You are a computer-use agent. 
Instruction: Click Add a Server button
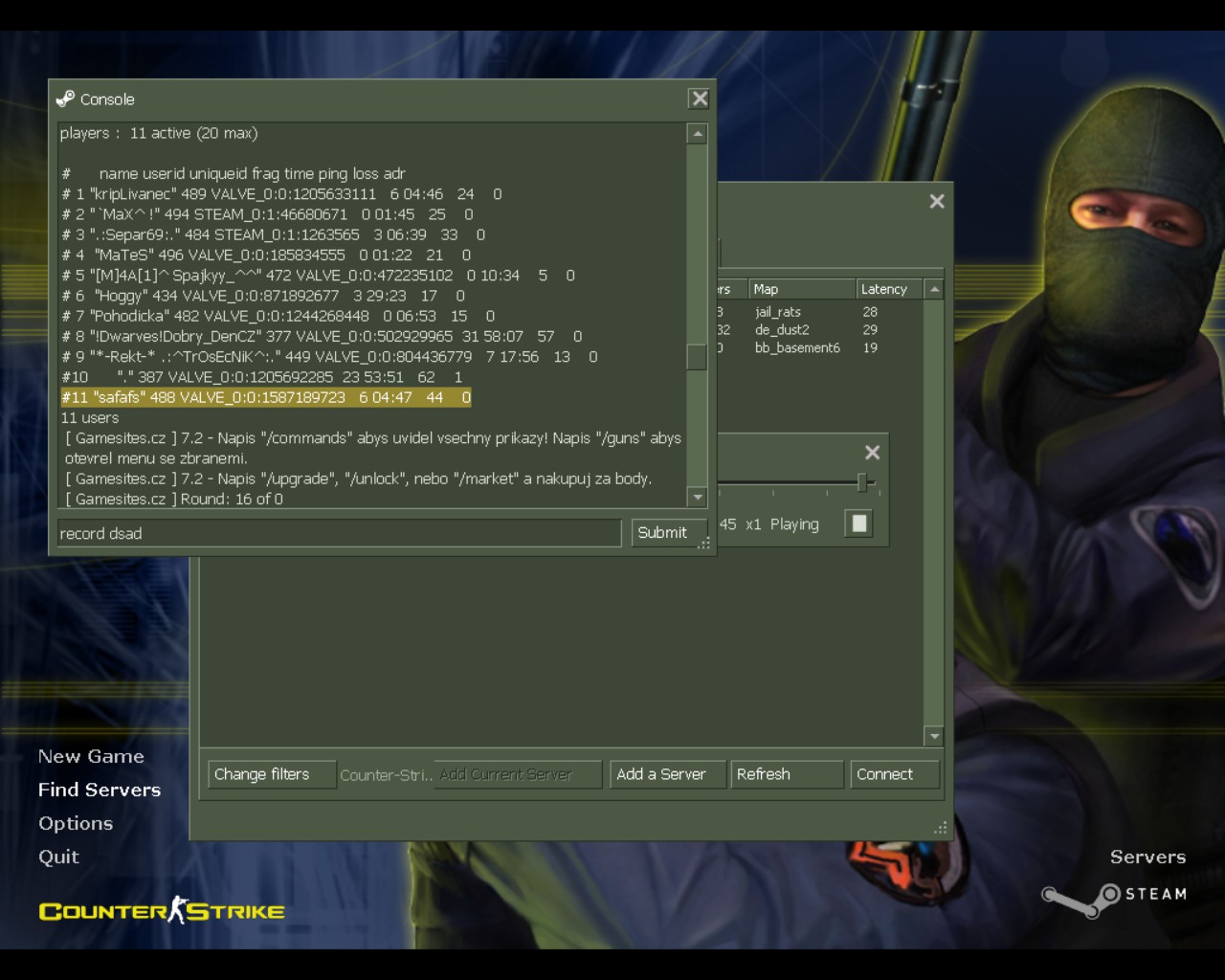coord(668,774)
